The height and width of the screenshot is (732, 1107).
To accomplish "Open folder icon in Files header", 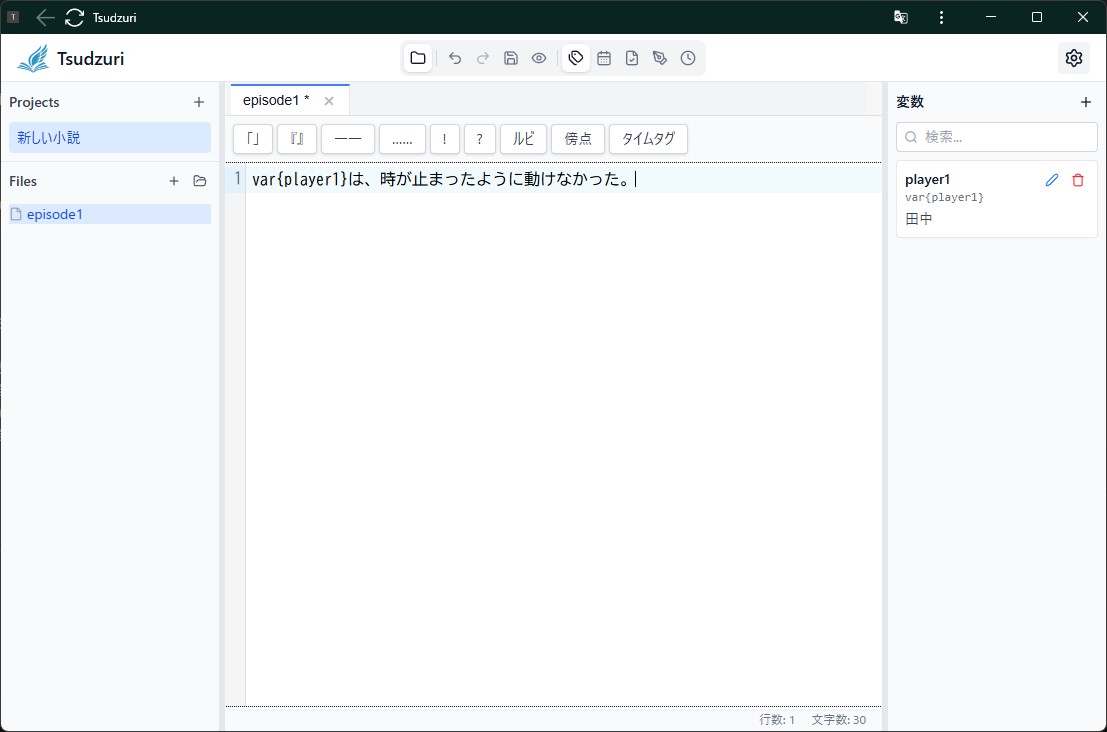I will (x=200, y=181).
